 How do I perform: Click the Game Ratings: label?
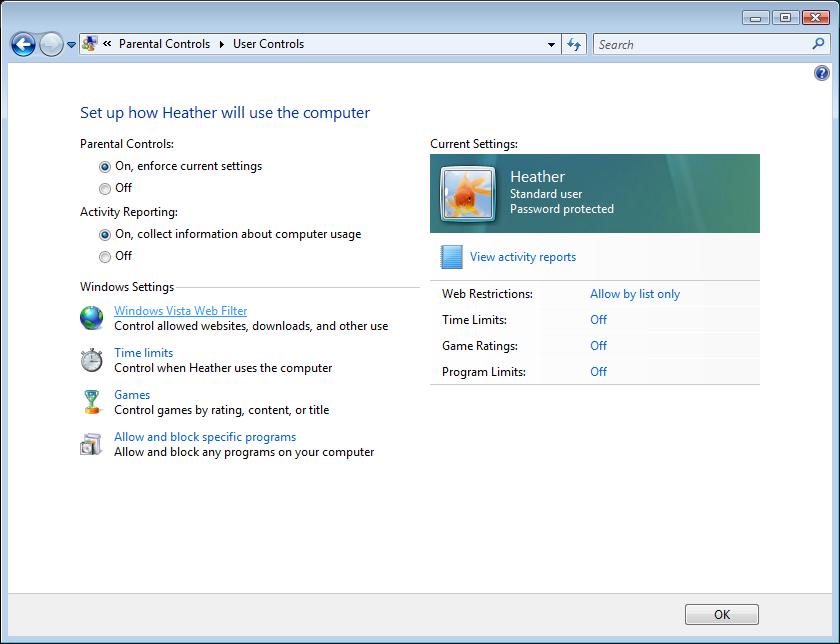click(480, 346)
